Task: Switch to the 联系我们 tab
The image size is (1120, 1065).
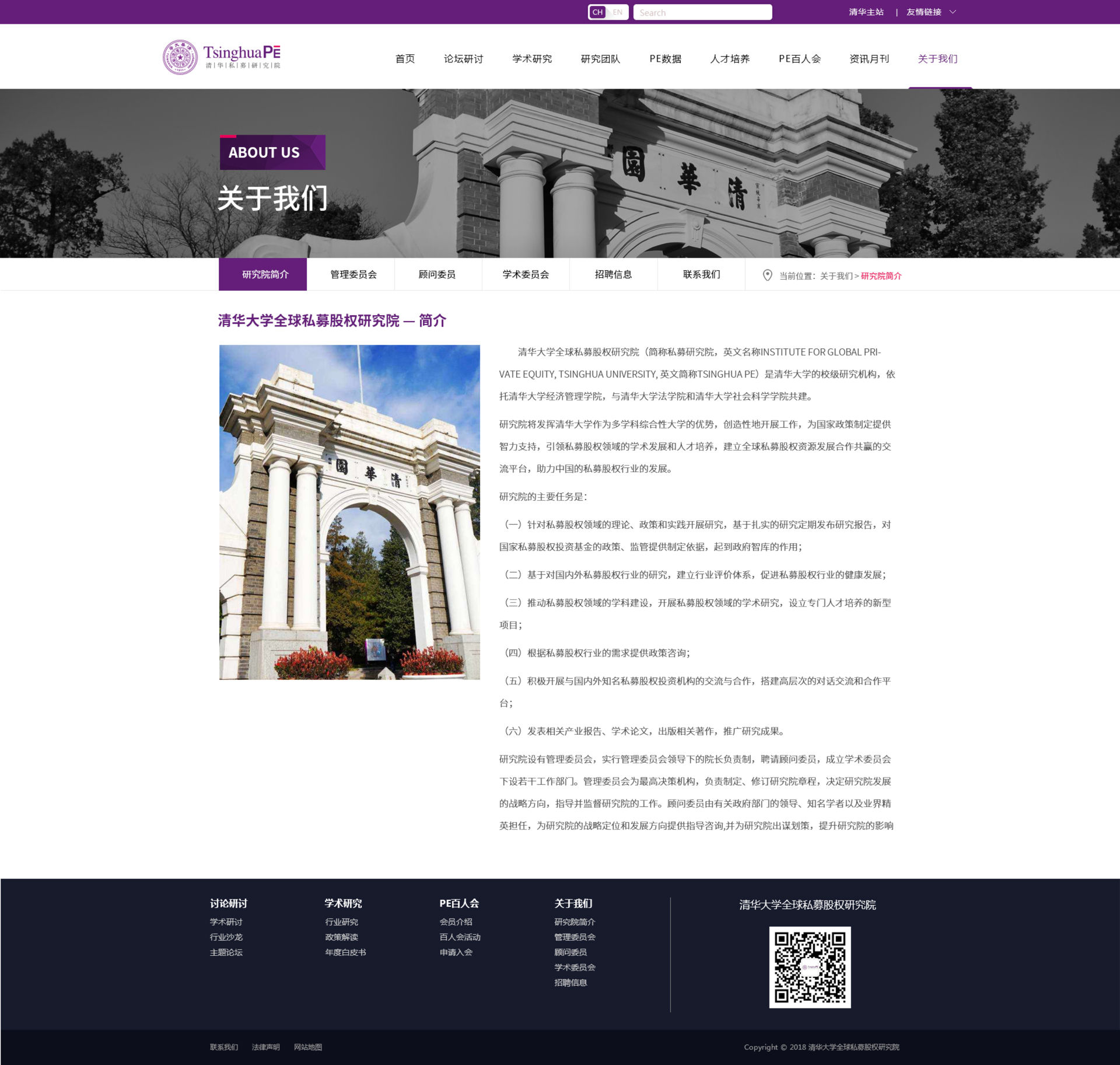Action: click(701, 274)
